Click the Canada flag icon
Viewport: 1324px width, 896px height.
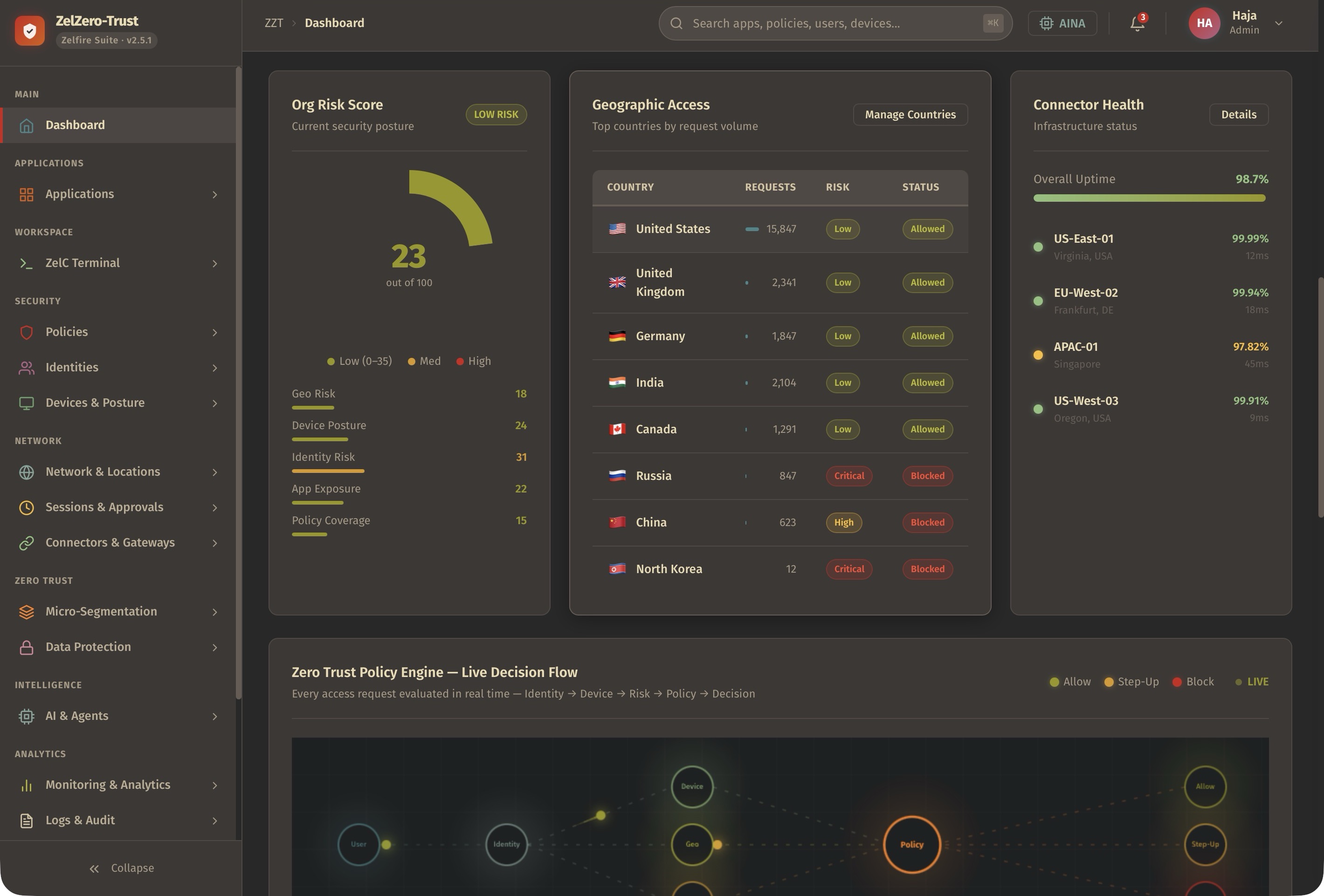[617, 429]
